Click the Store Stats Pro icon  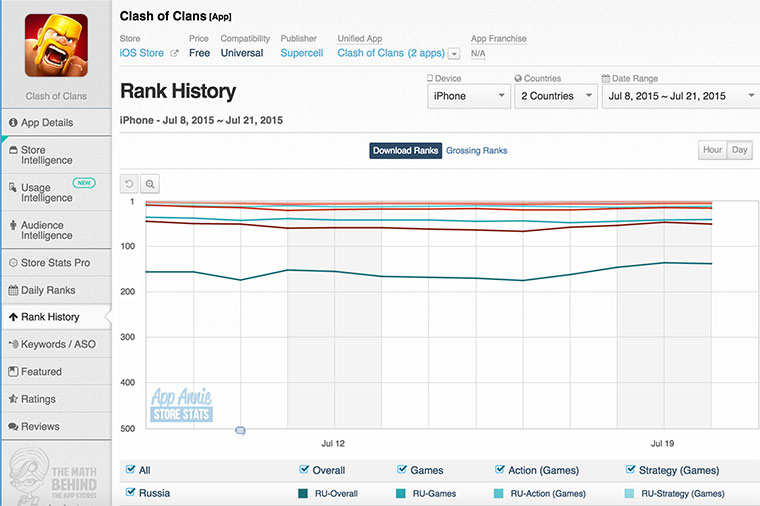click(x=13, y=263)
